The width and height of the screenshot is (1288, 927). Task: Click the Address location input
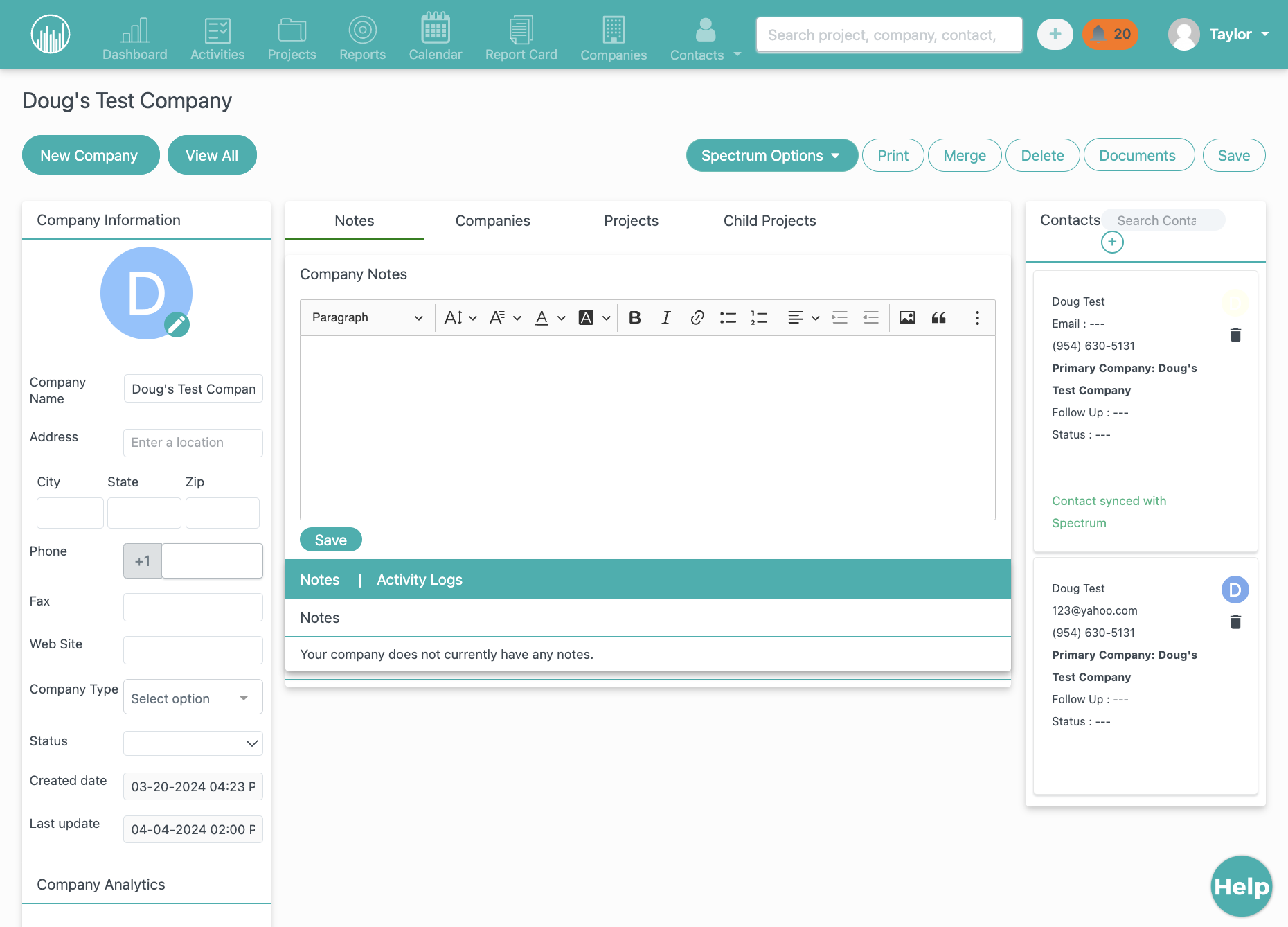click(193, 443)
